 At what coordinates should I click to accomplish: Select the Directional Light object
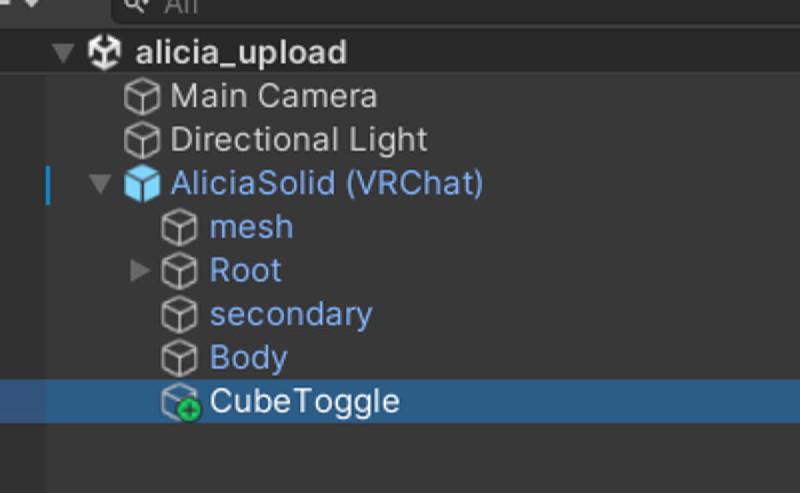pos(298,140)
